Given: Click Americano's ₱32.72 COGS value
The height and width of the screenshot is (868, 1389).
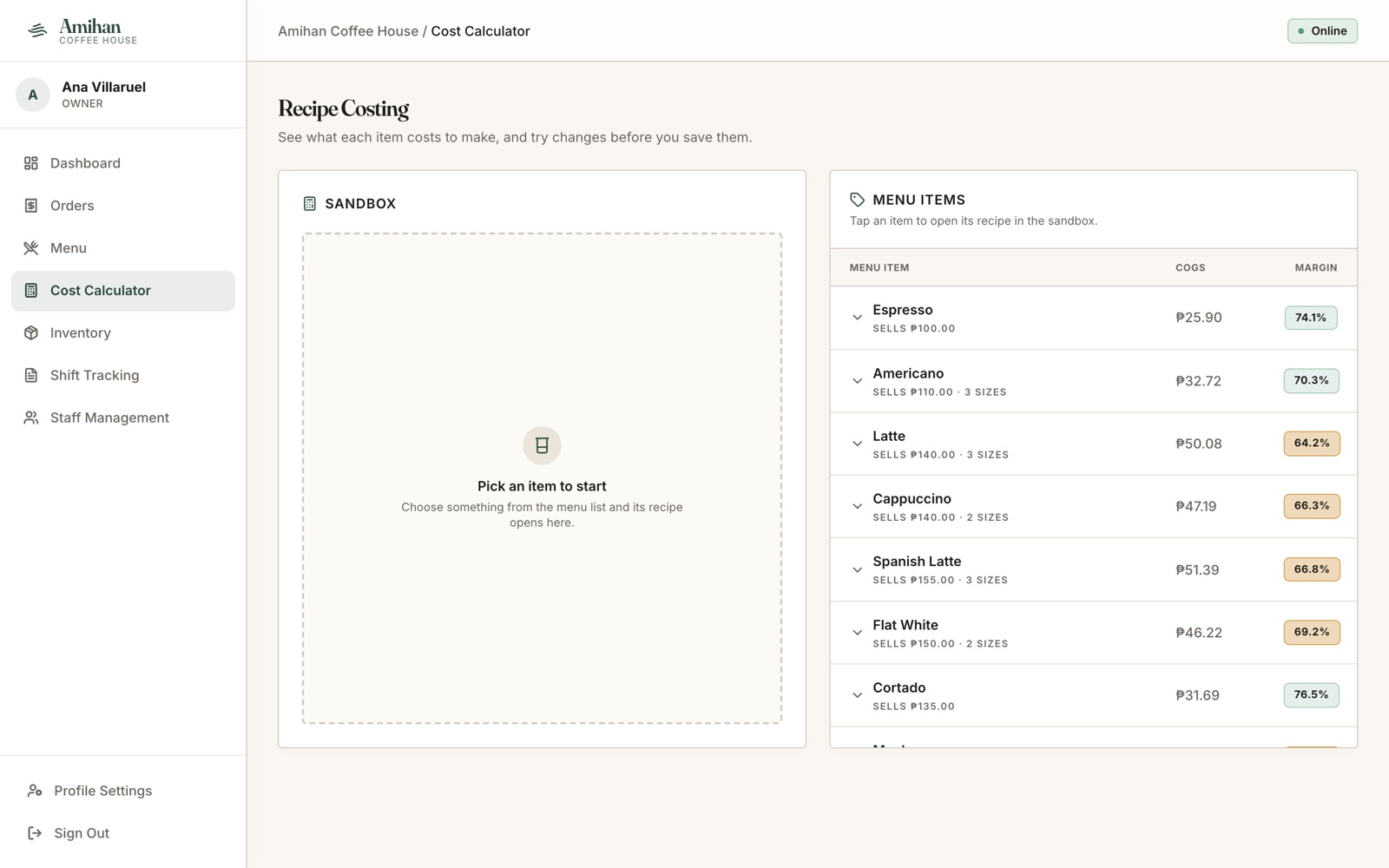Looking at the screenshot, I should pyautogui.click(x=1198, y=381).
